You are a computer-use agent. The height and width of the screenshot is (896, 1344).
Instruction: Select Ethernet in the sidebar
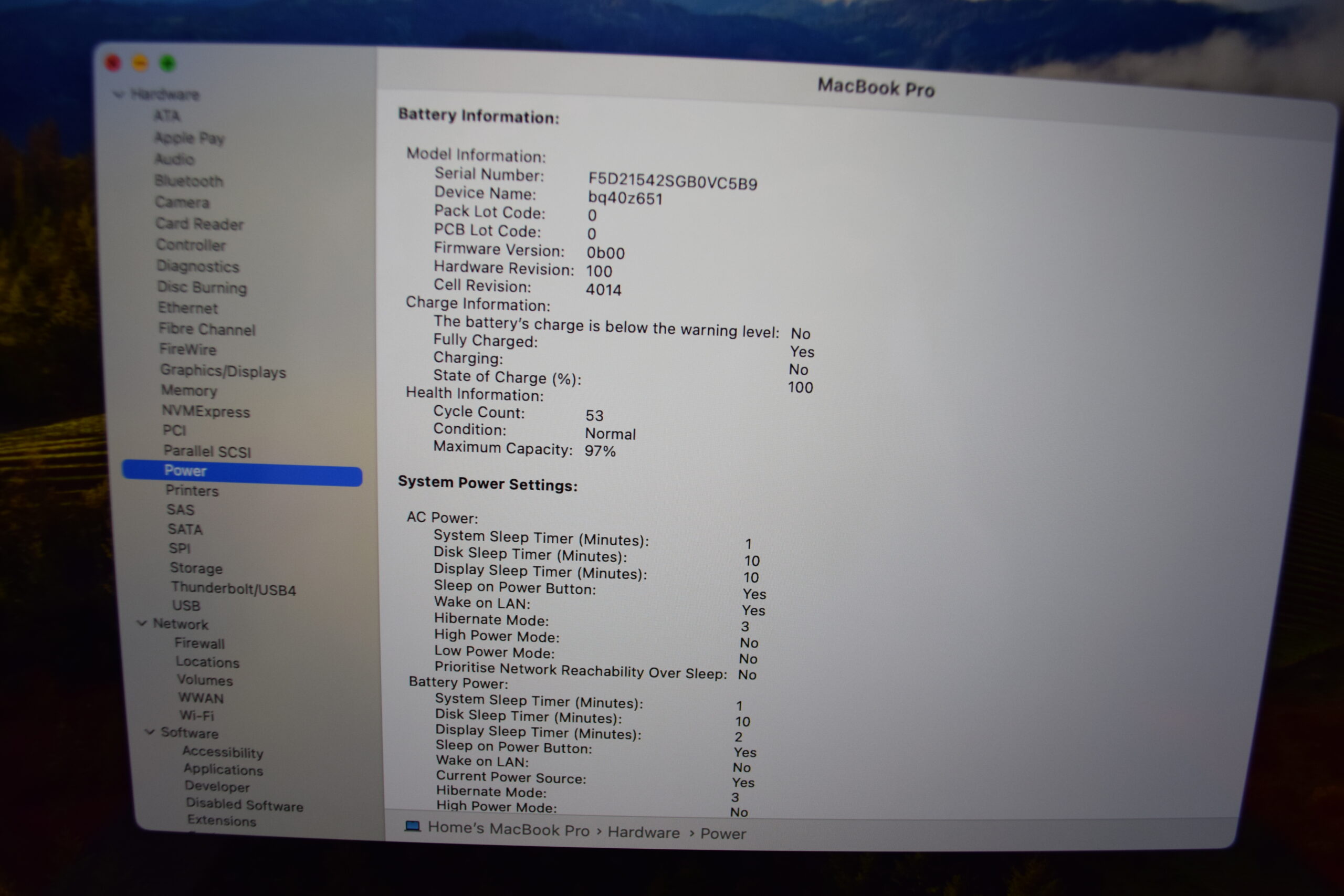pos(188,308)
